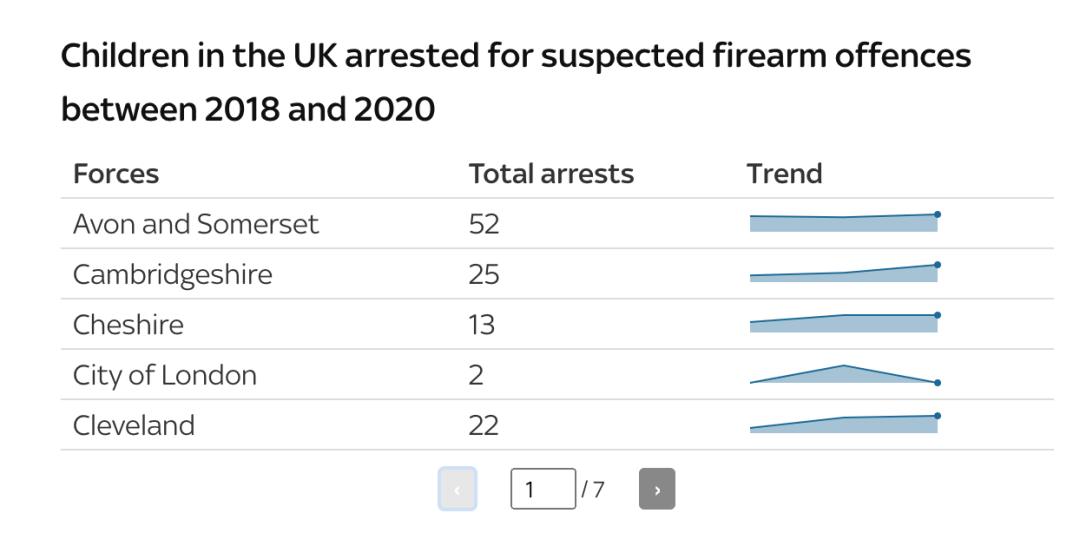Click the page number input field
1080x533 pixels.
543,489
